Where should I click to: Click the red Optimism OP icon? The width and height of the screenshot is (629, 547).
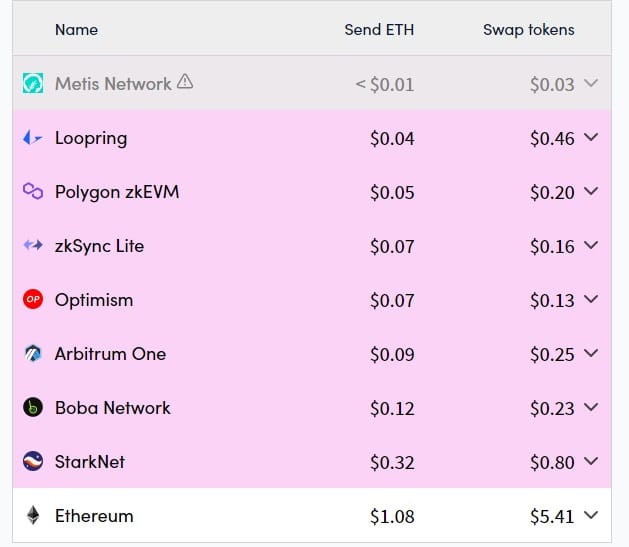[x=33, y=299]
